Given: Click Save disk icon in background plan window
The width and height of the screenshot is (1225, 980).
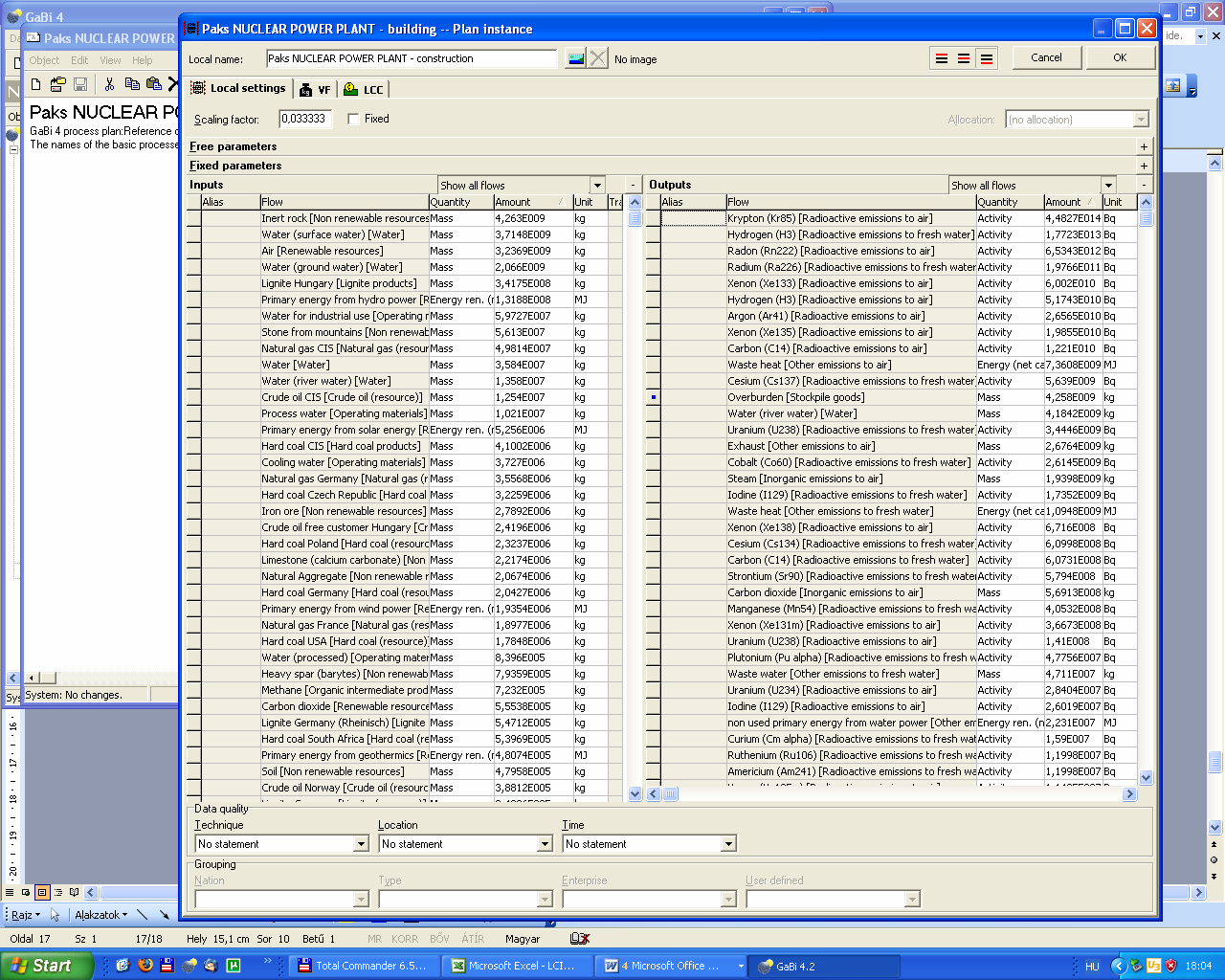Looking at the screenshot, I should pos(80,84).
